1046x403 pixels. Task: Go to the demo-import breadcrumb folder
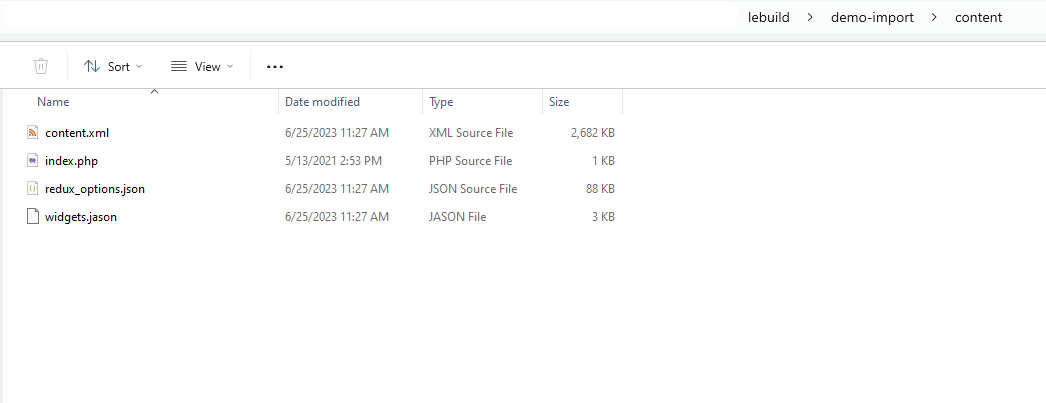(873, 18)
